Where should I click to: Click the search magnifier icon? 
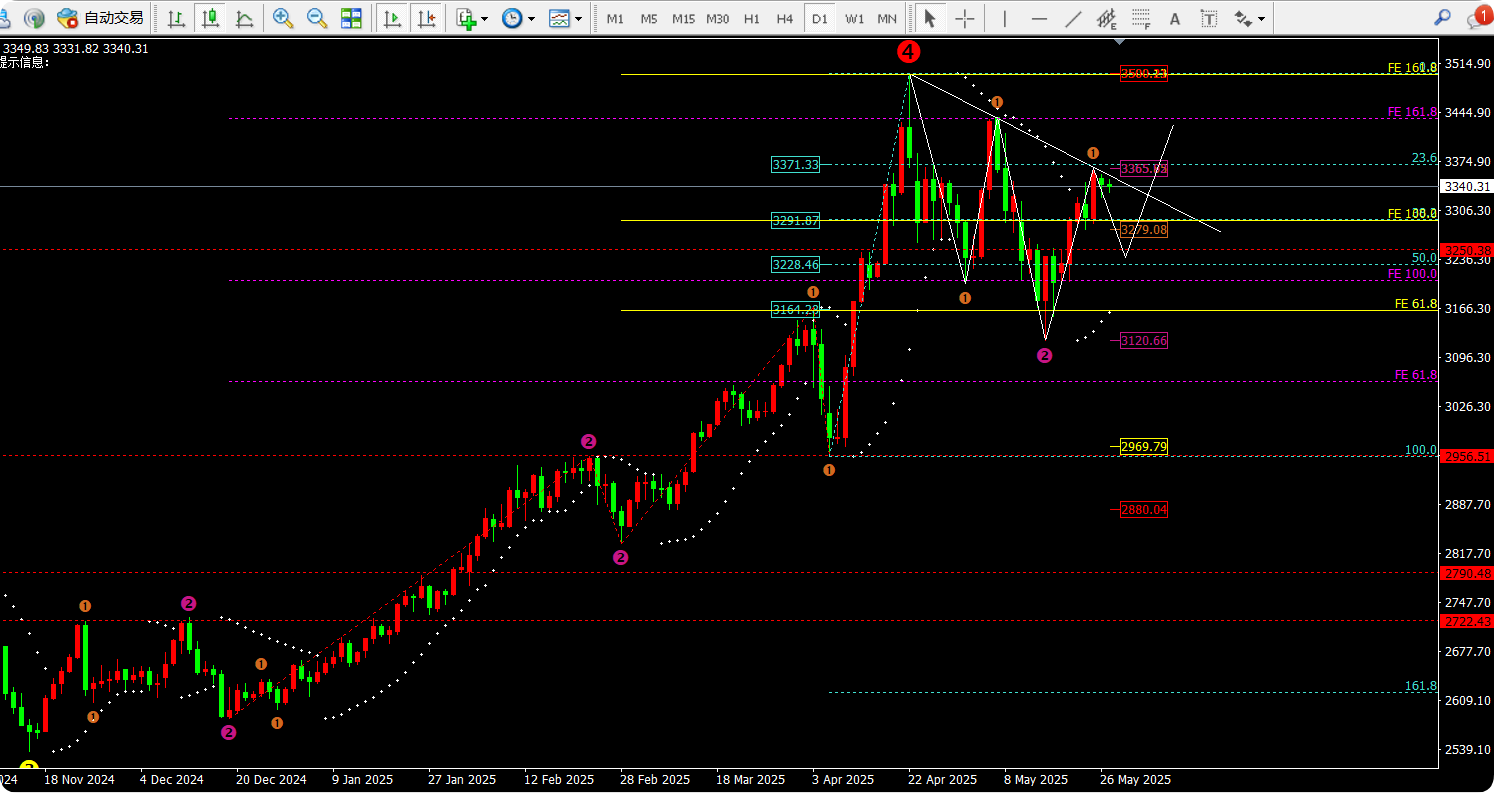tap(1442, 17)
